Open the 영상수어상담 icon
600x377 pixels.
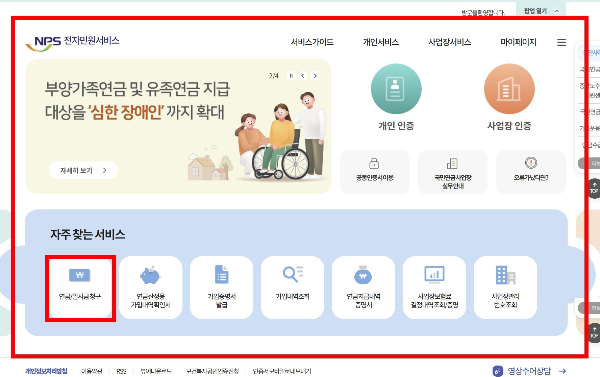click(497, 371)
